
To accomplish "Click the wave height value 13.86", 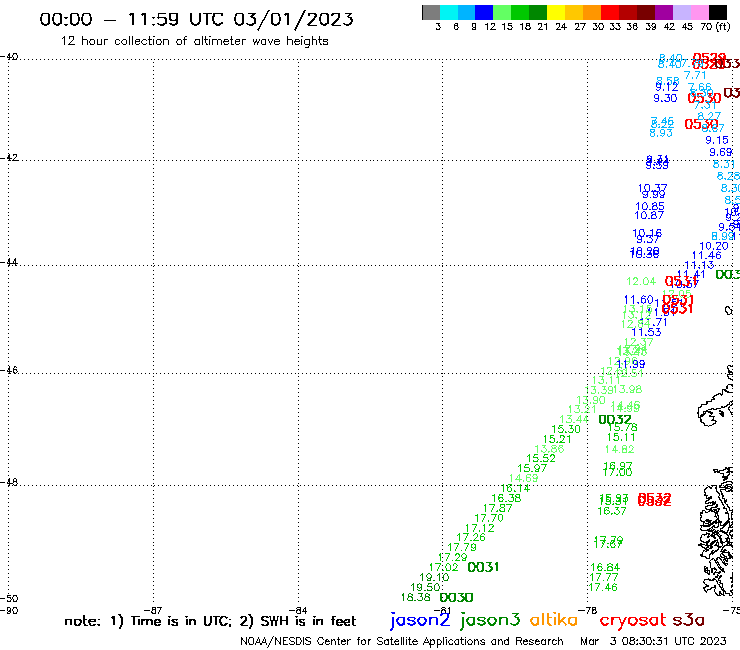I will tap(549, 449).
